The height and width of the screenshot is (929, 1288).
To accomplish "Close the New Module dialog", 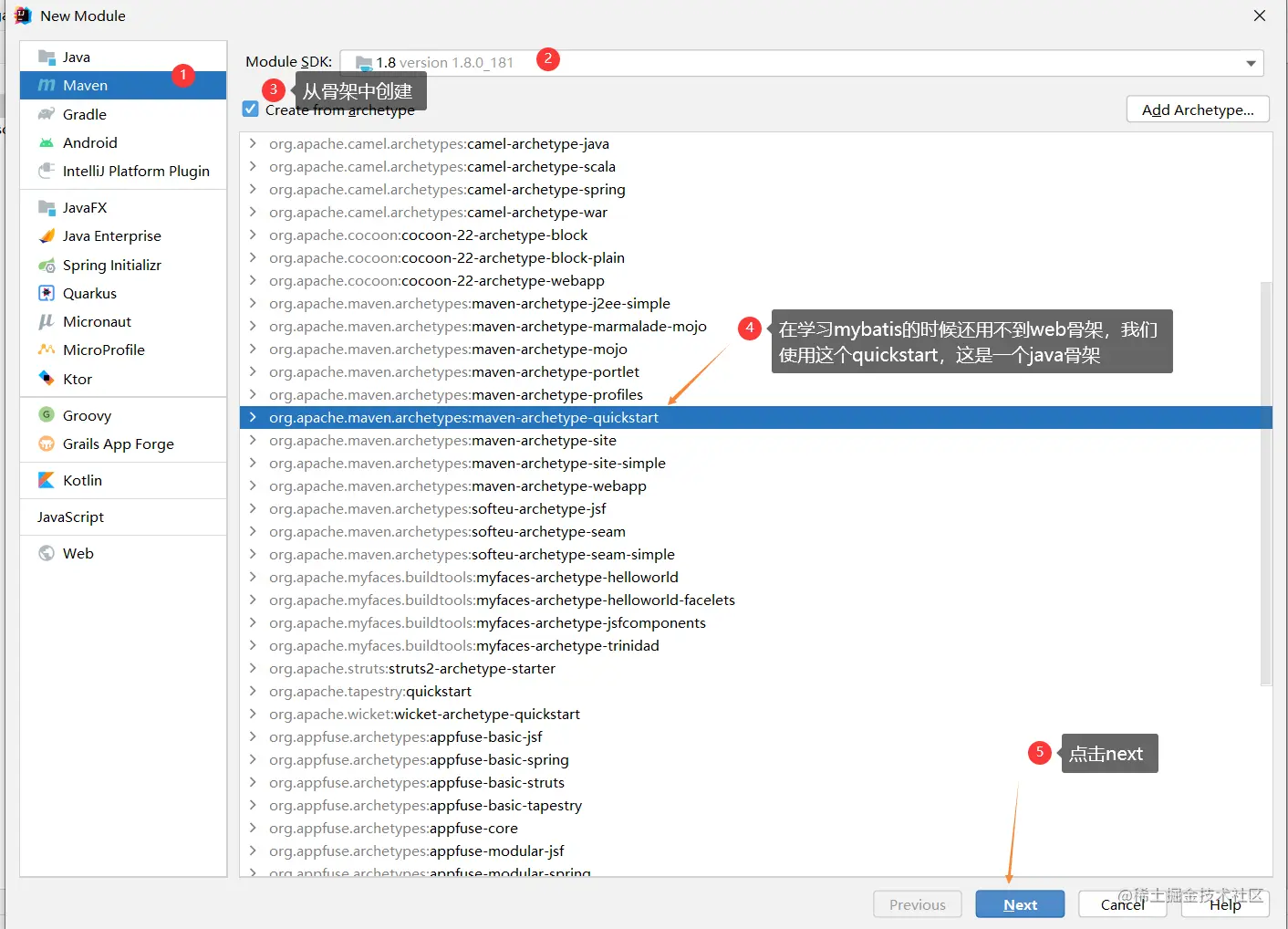I will pos(1260,16).
